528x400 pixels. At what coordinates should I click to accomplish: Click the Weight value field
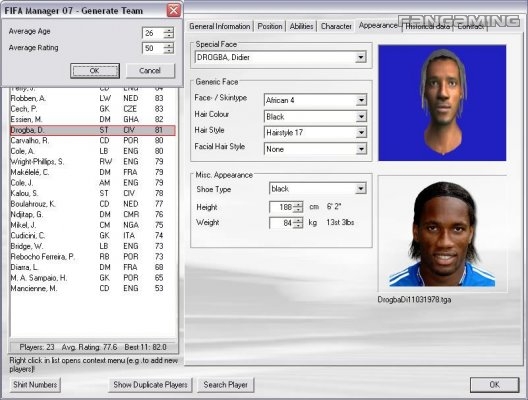coord(281,223)
